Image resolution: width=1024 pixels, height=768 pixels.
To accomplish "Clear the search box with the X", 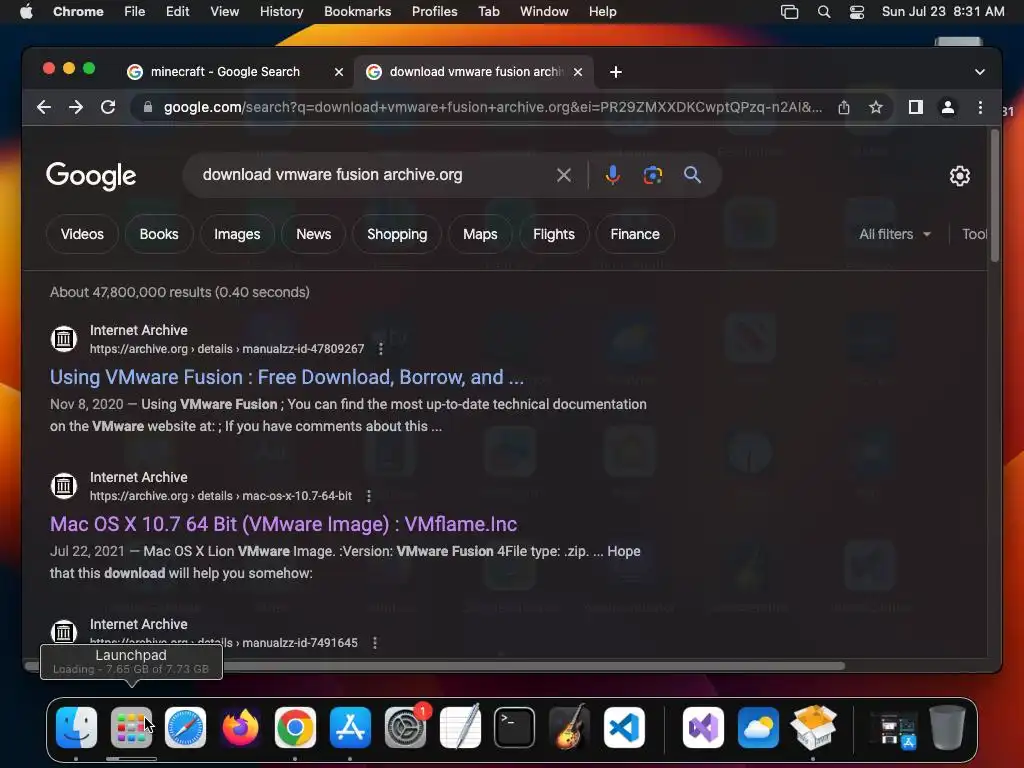I will pos(564,175).
